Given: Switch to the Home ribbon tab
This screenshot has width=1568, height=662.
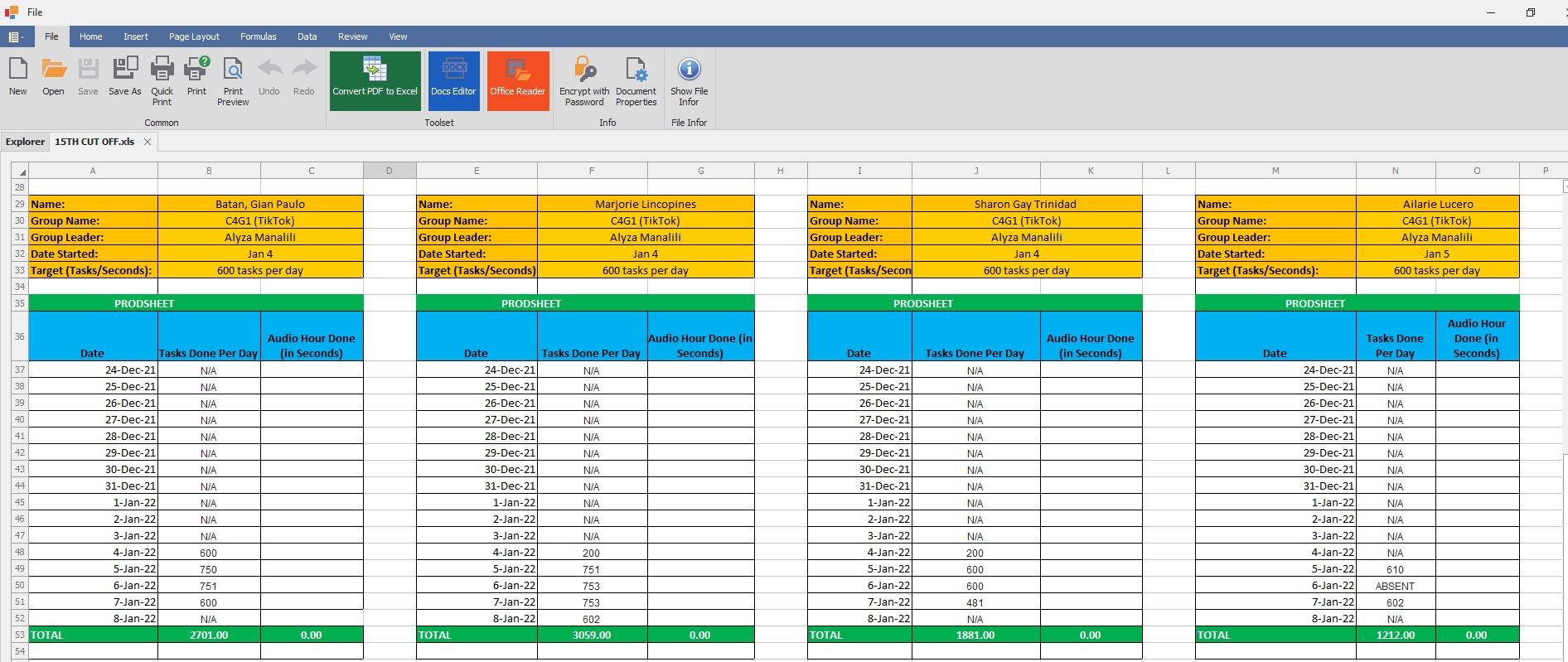Looking at the screenshot, I should pyautogui.click(x=91, y=36).
